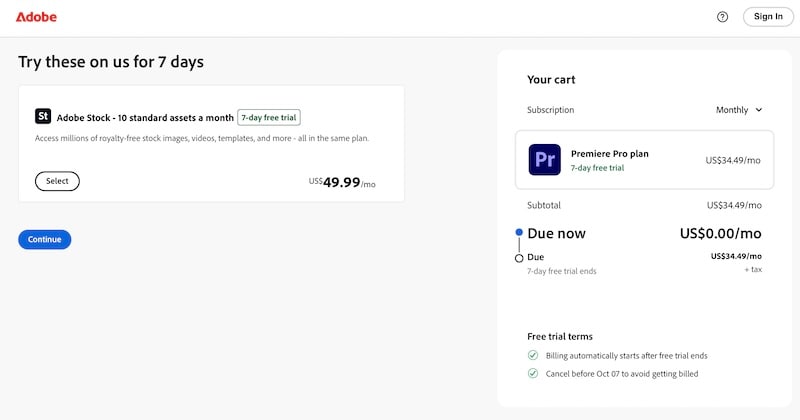
Task: Click the Premiere Pro Pr icon
Action: coord(545,159)
